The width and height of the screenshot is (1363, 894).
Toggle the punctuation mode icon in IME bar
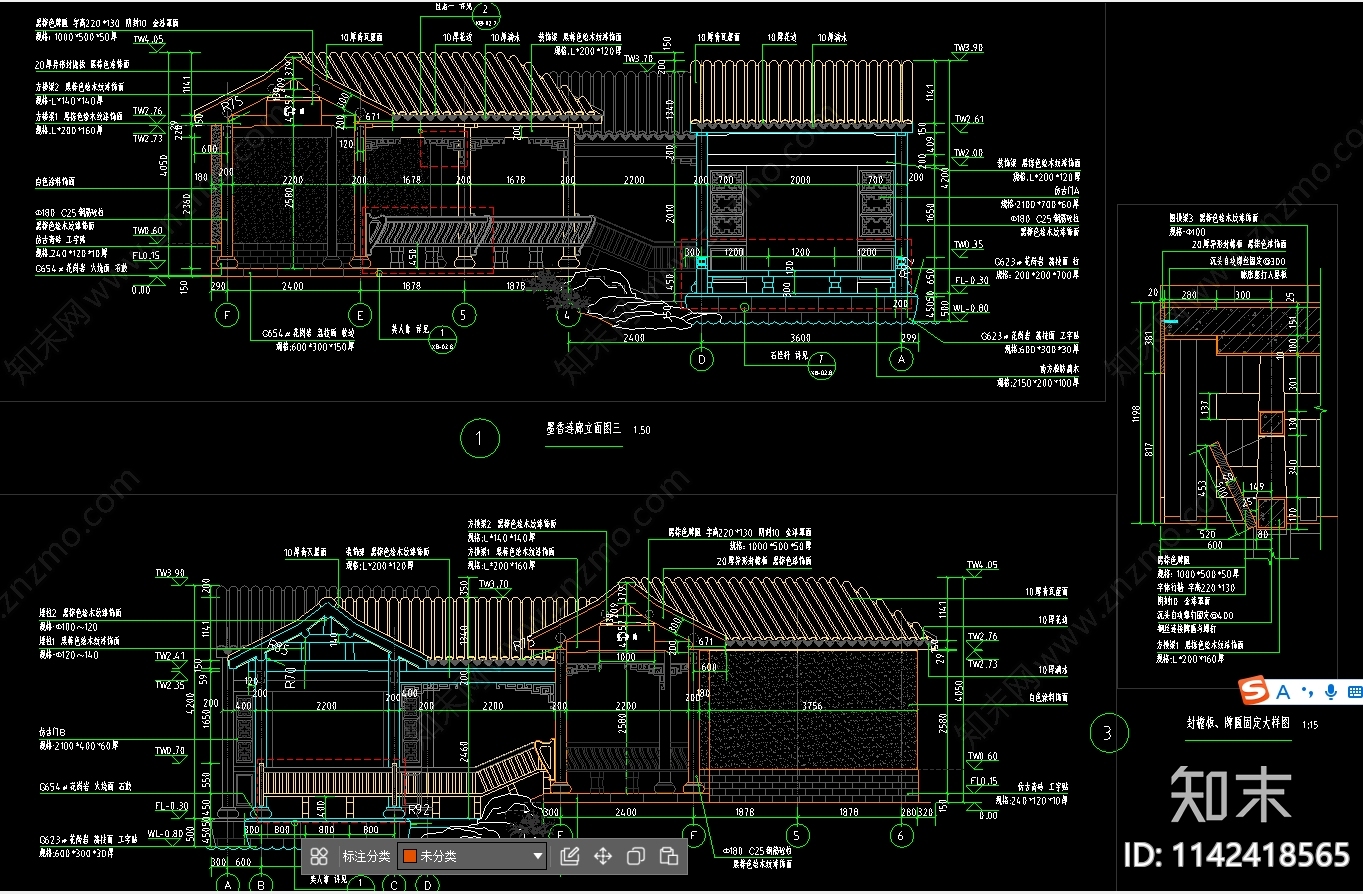tap(1307, 692)
